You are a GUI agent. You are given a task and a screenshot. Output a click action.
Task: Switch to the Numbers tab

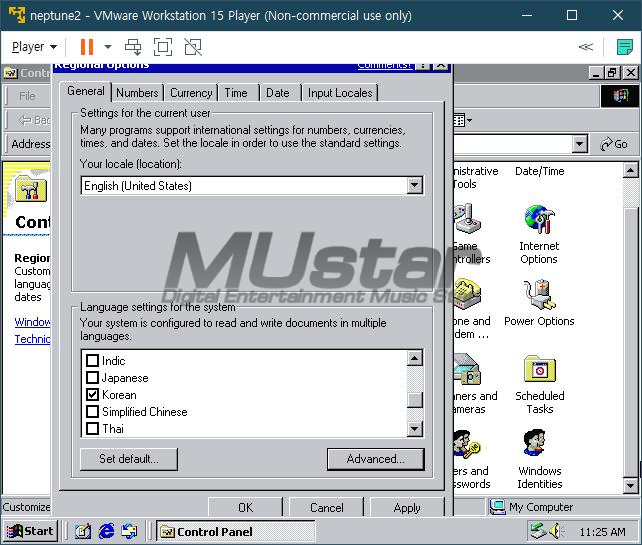click(x=137, y=93)
